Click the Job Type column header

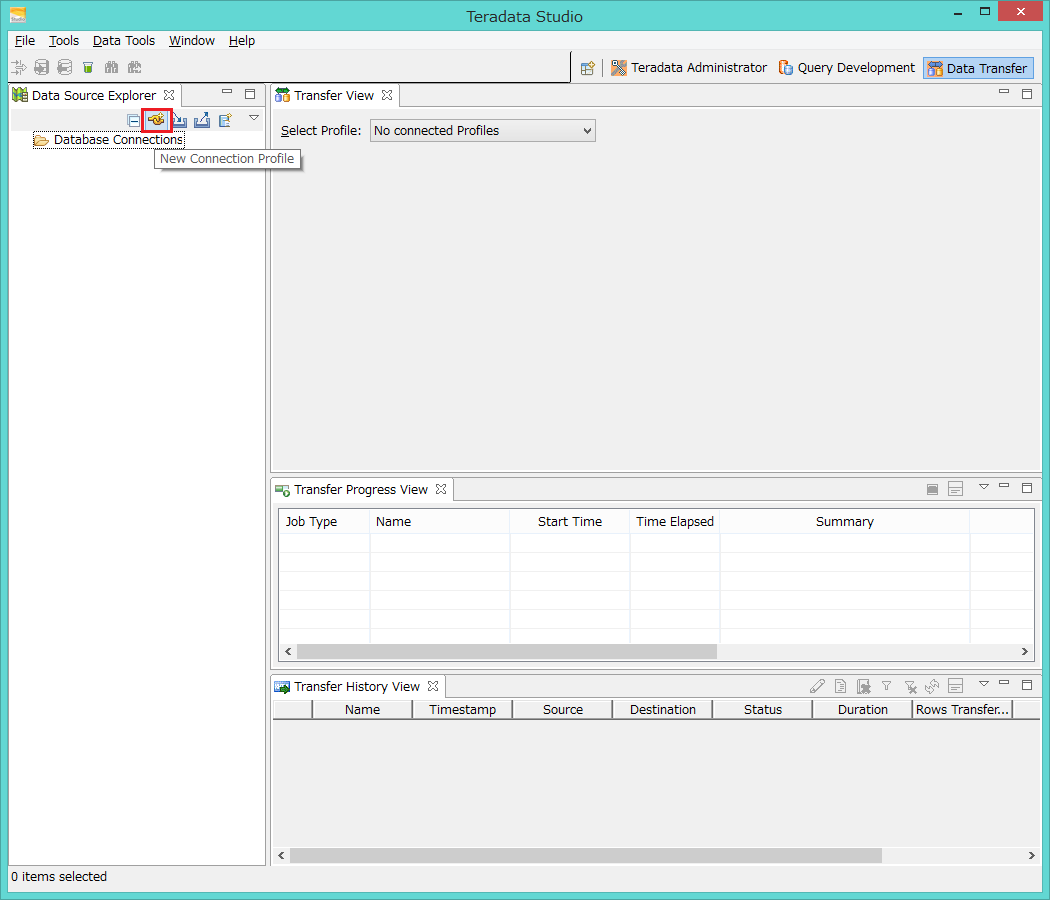point(324,522)
